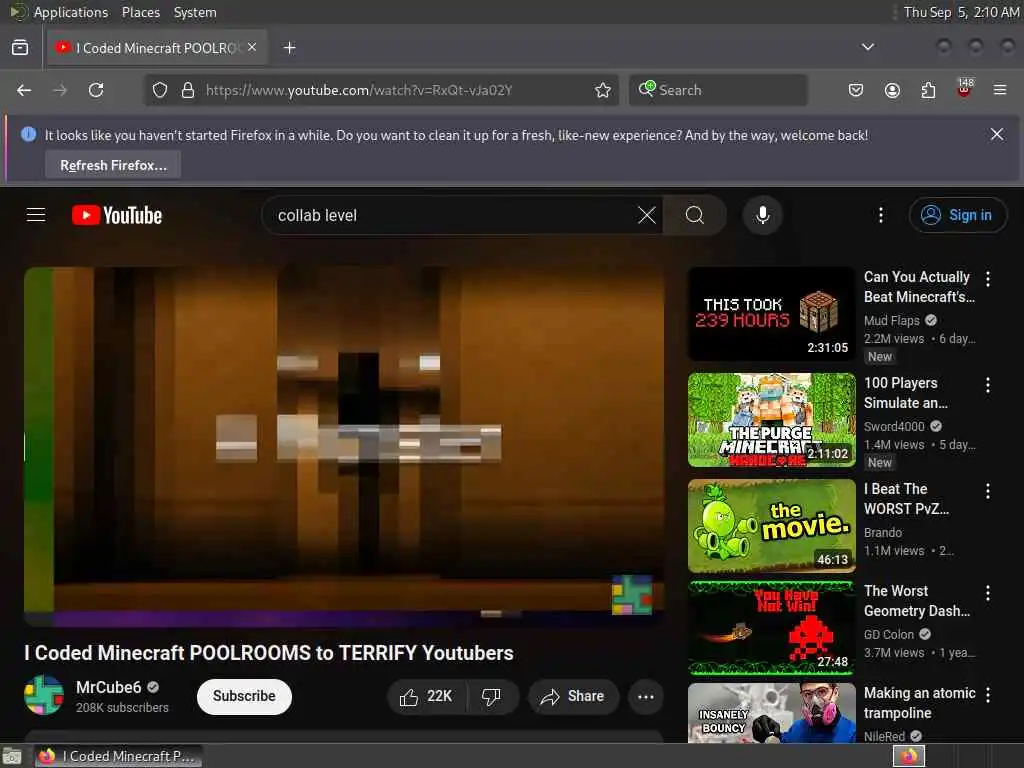This screenshot has width=1024, height=768.
Task: Open options for The Worst Geometry Dash
Action: click(x=987, y=592)
